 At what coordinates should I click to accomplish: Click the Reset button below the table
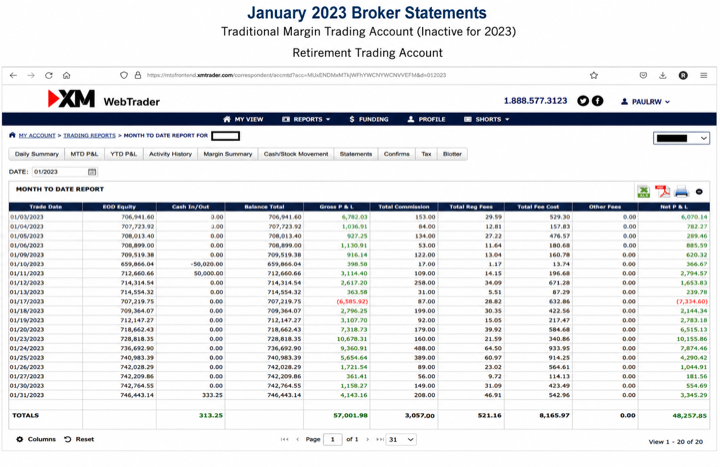(x=79, y=439)
